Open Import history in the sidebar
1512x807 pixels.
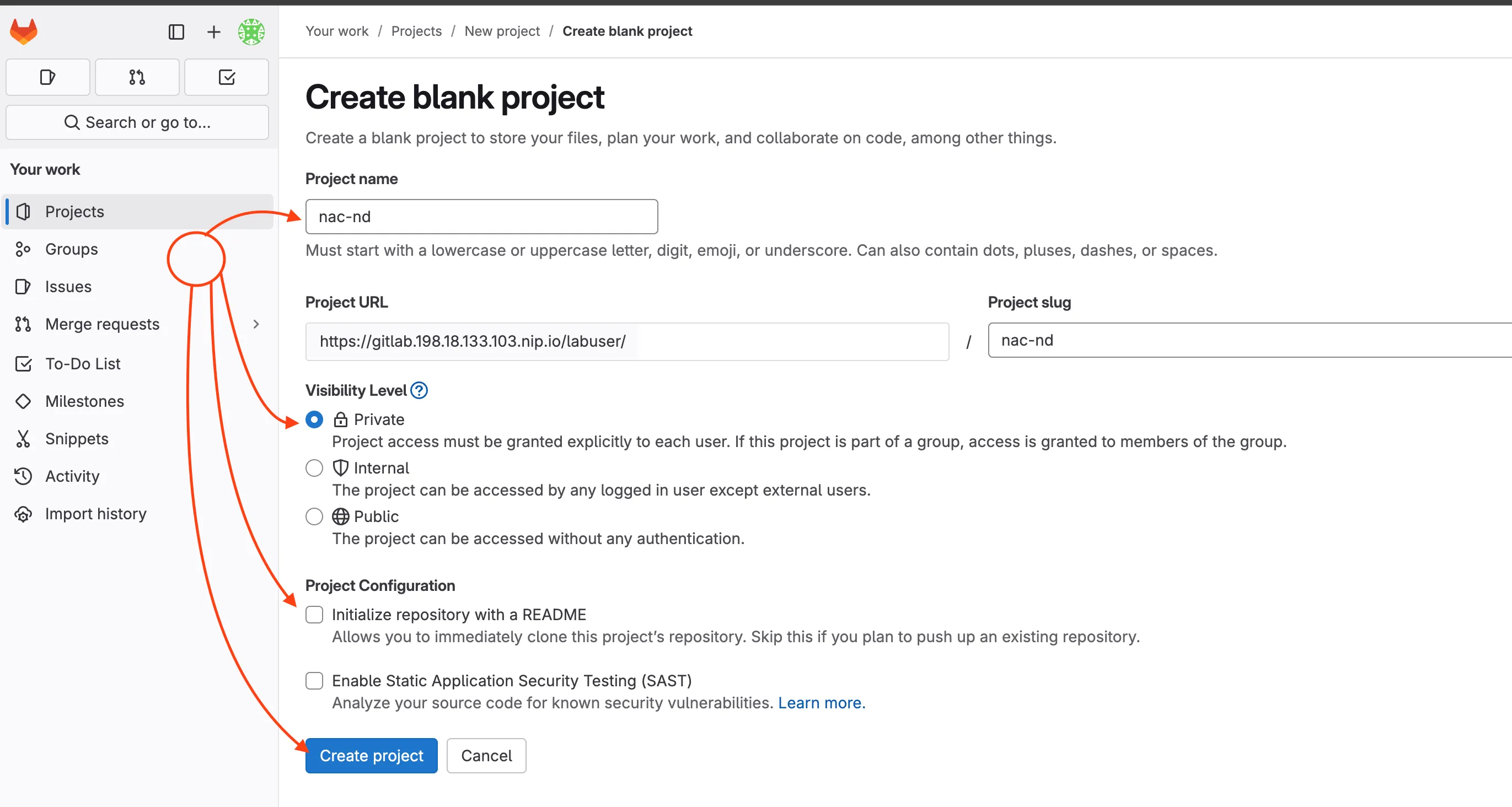(x=96, y=514)
